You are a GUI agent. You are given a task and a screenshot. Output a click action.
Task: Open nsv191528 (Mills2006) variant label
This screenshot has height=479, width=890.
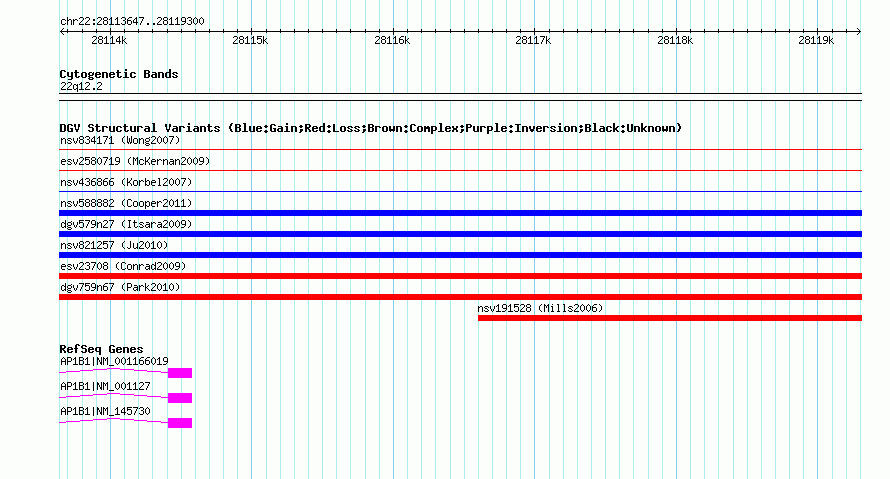tap(540, 308)
